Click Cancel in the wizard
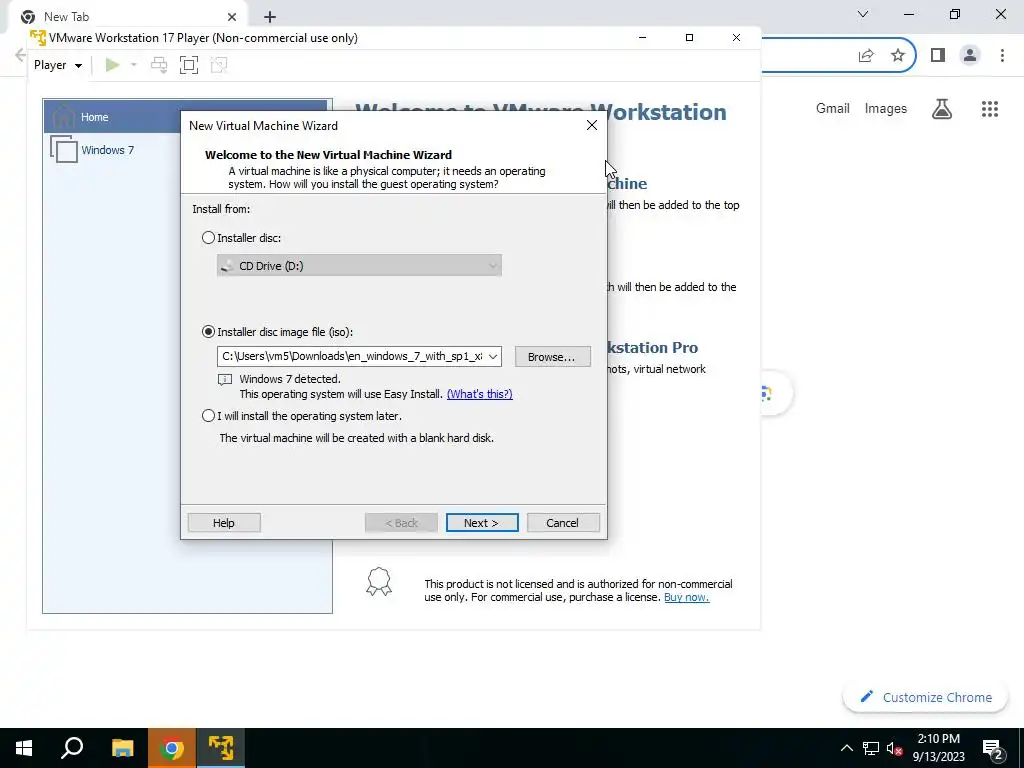 pos(563,522)
